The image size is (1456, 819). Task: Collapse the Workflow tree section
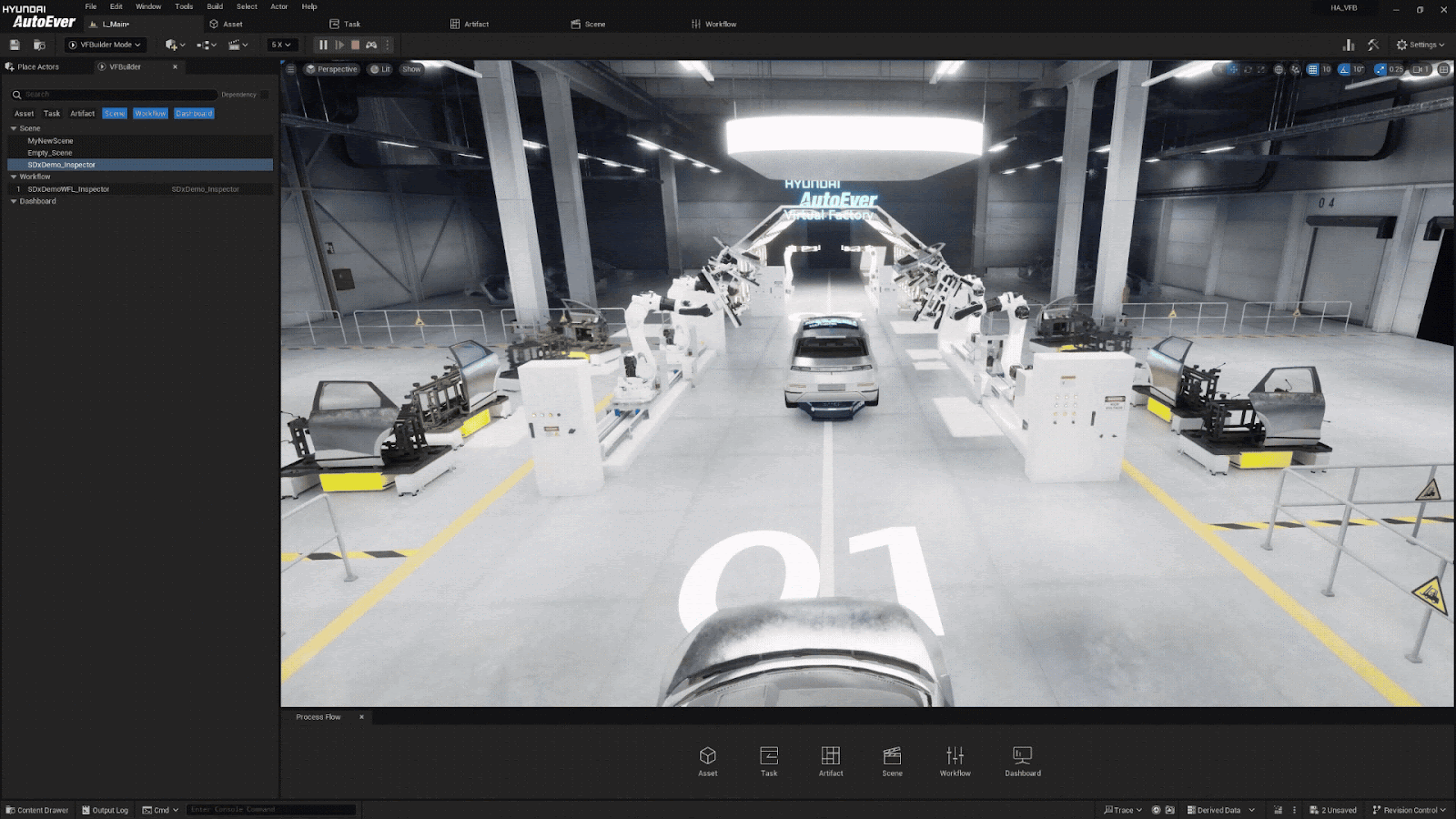[x=14, y=177]
